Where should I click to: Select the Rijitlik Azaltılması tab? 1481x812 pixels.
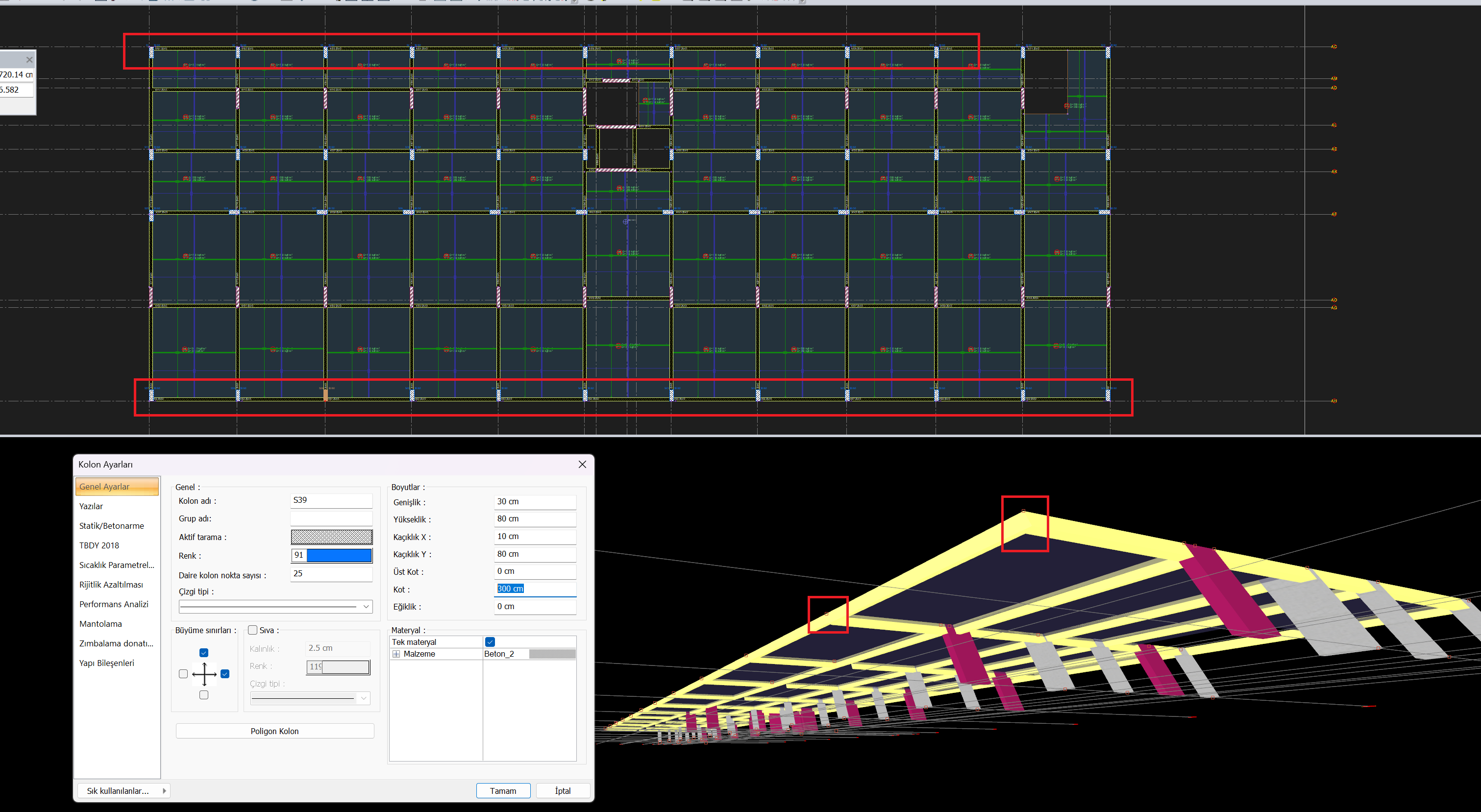[x=111, y=584]
